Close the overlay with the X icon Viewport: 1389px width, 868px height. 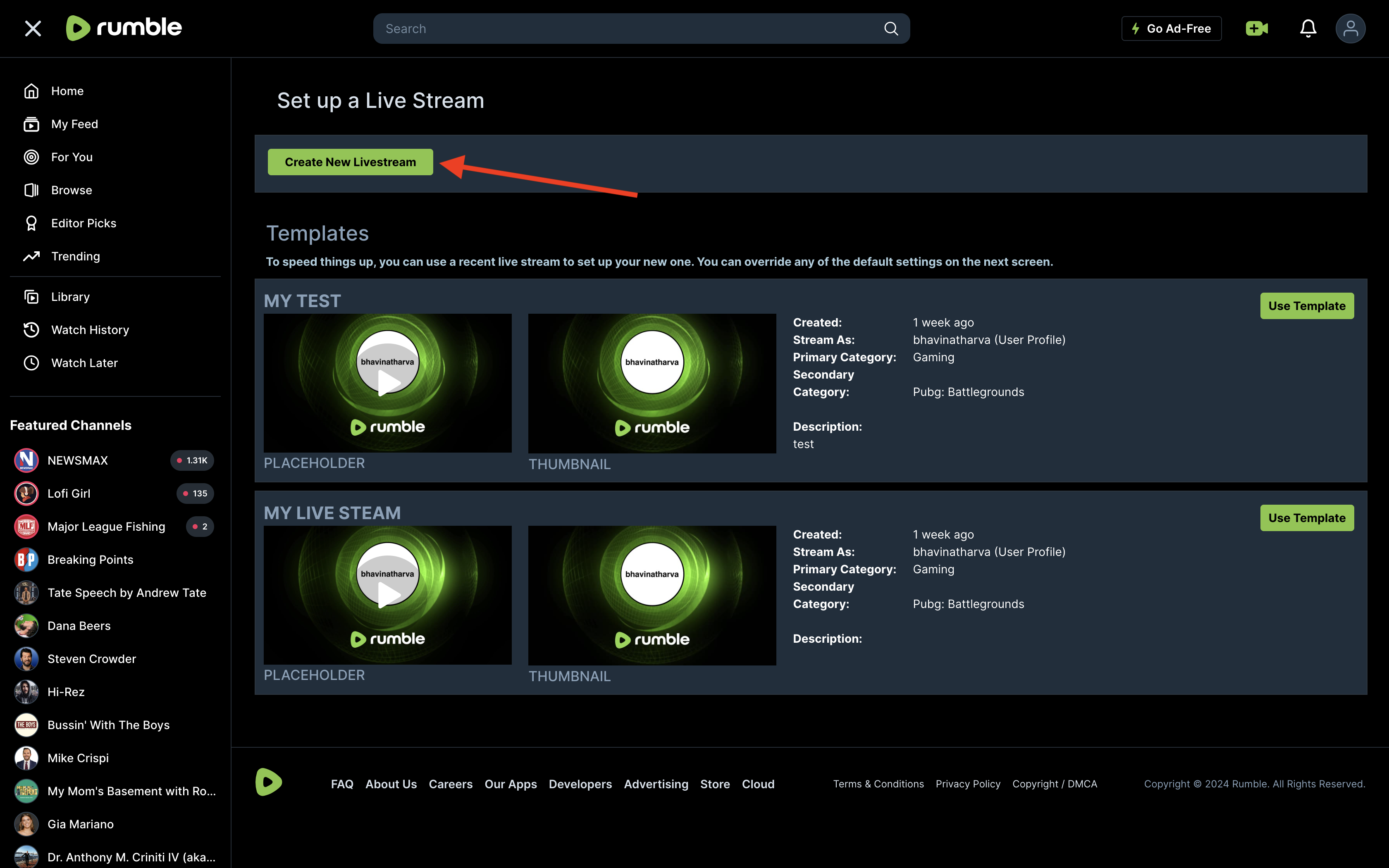coord(33,28)
